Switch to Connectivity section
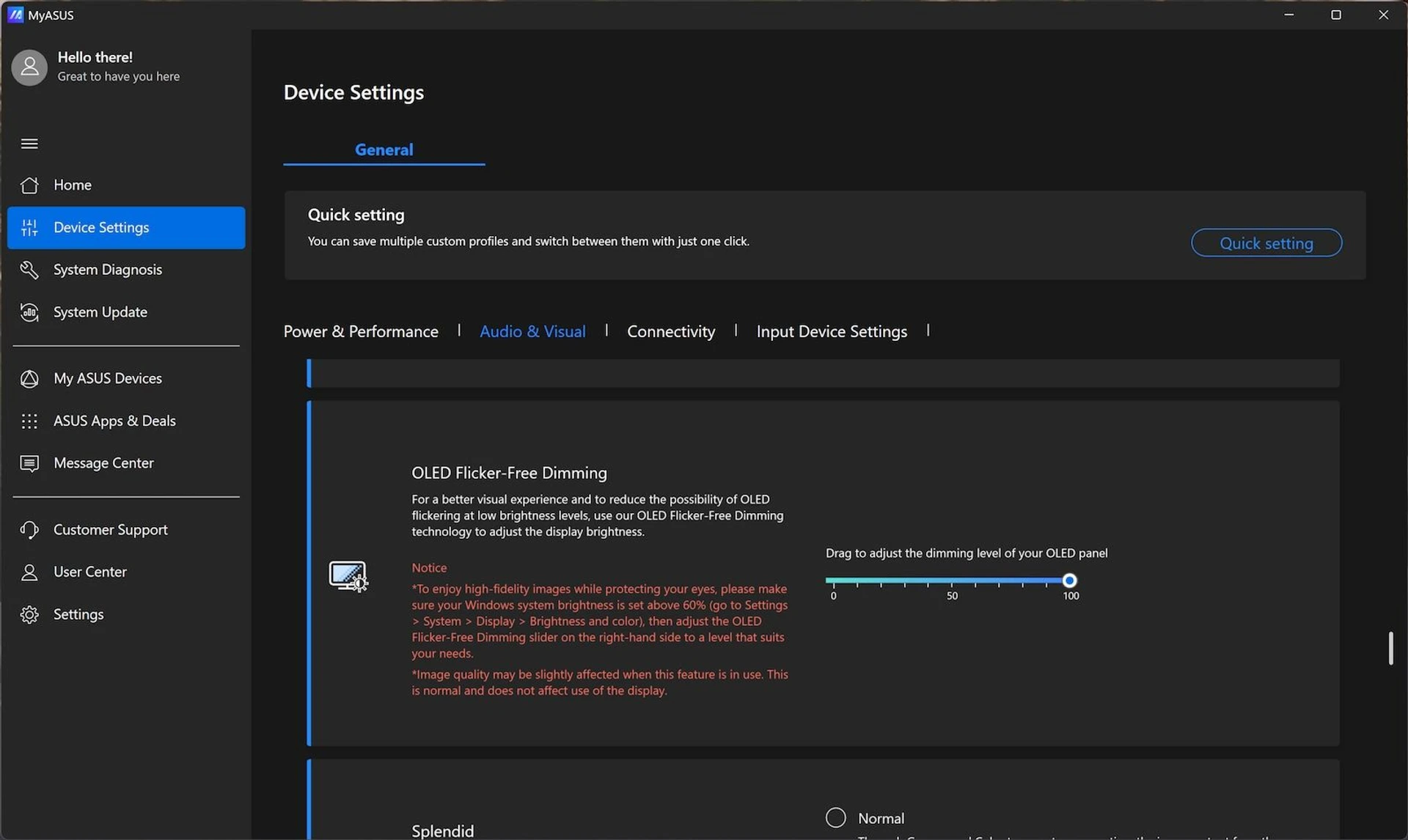The height and width of the screenshot is (840, 1408). coord(671,331)
